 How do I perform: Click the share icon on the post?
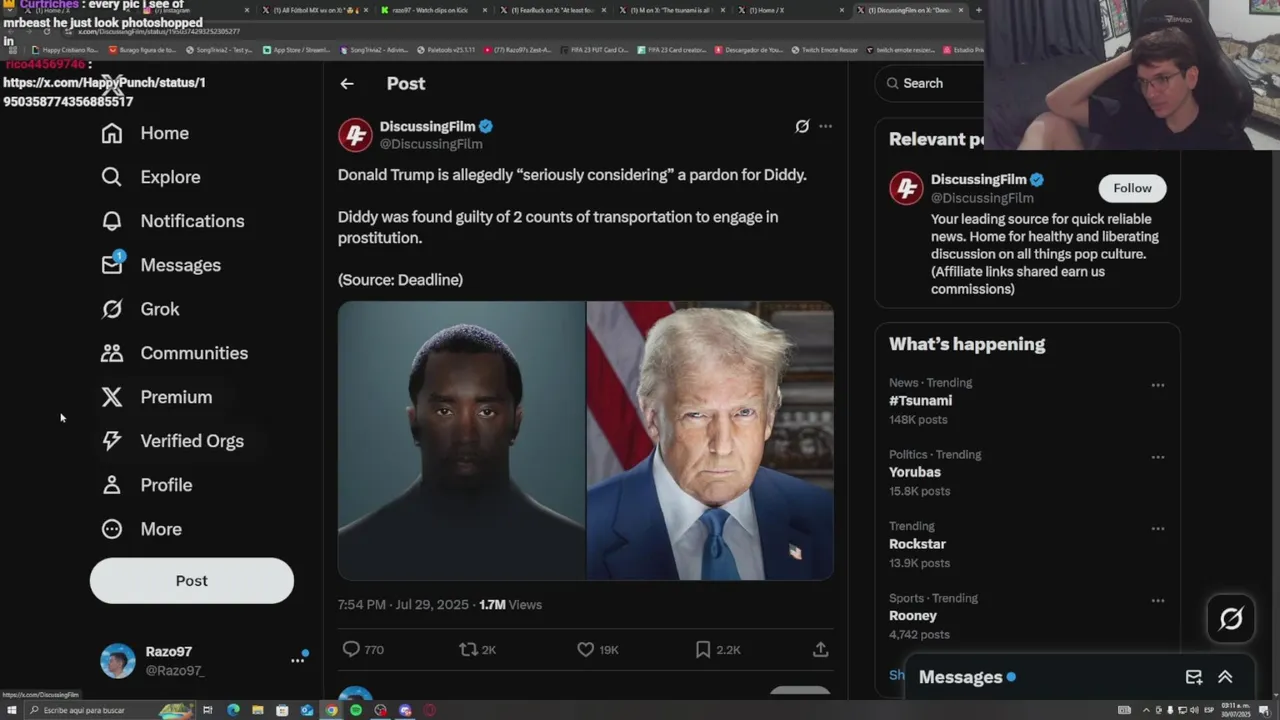point(820,649)
